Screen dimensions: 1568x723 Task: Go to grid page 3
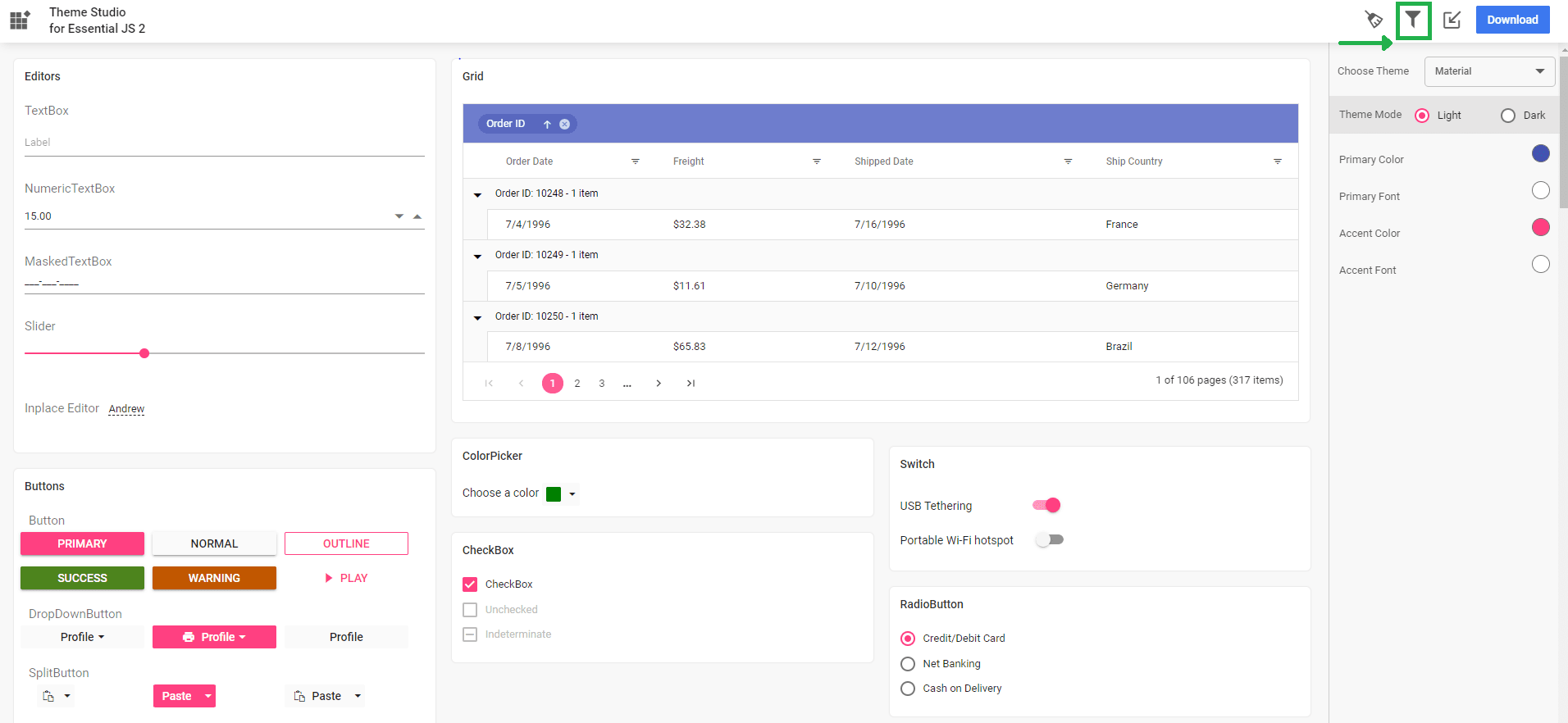(x=602, y=383)
